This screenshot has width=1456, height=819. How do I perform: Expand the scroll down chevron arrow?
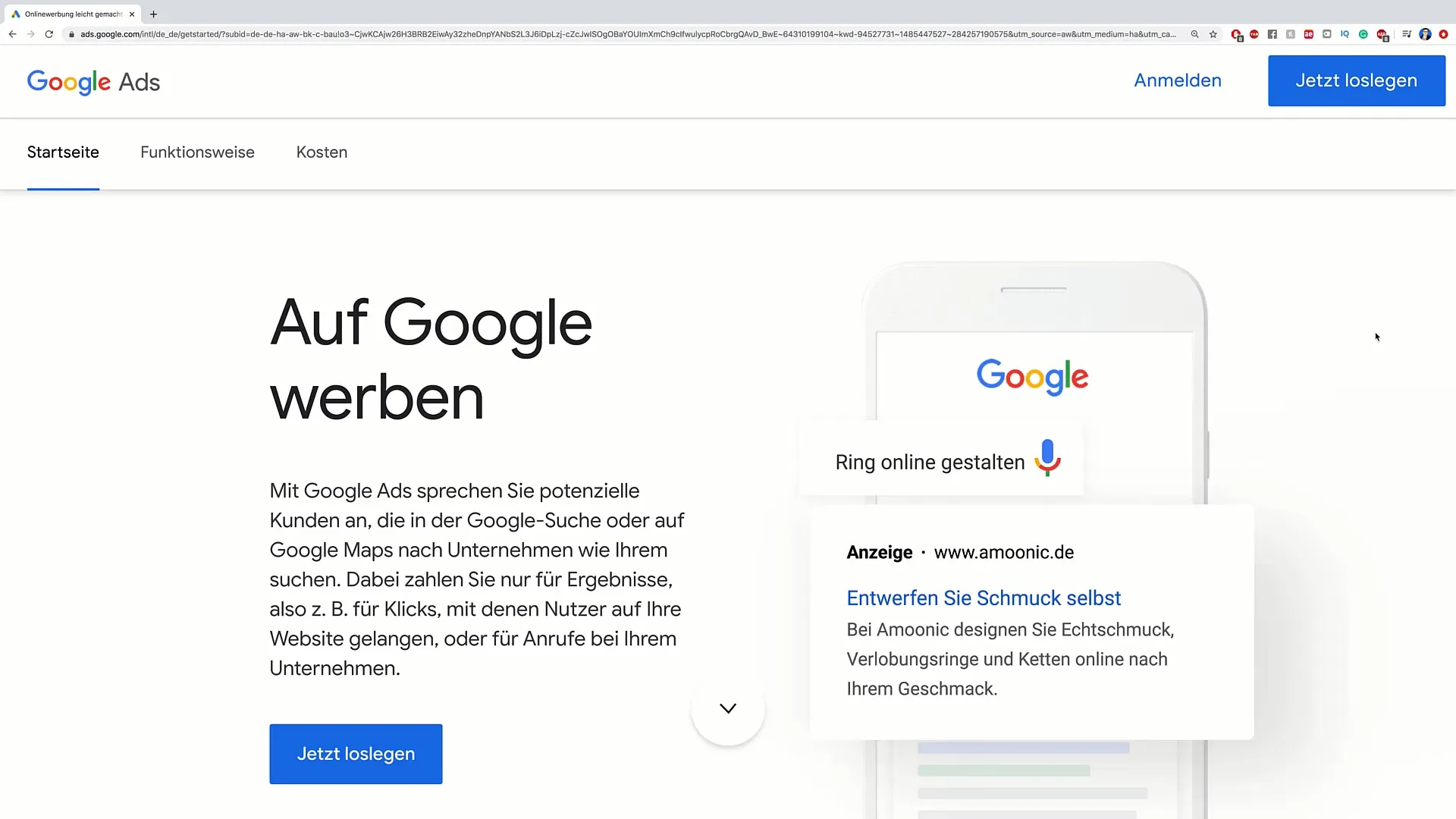tap(728, 708)
